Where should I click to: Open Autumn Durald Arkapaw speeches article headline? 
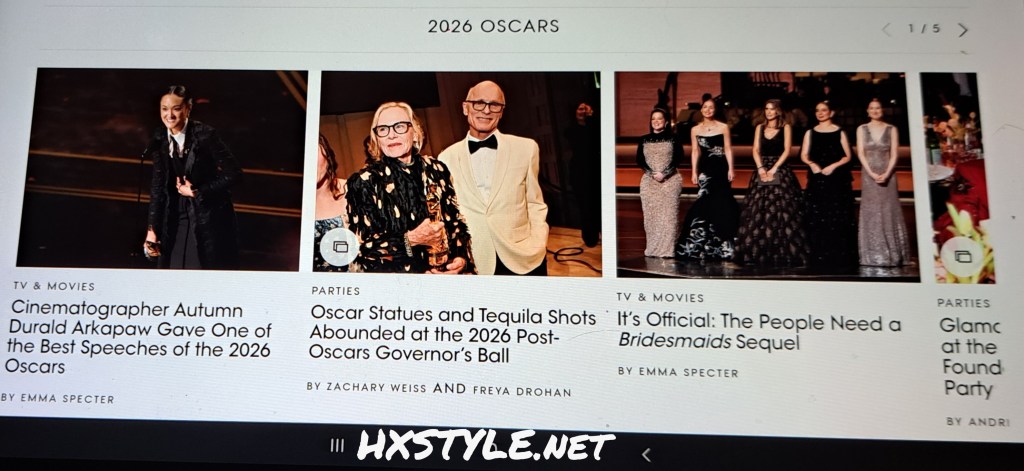(x=138, y=338)
